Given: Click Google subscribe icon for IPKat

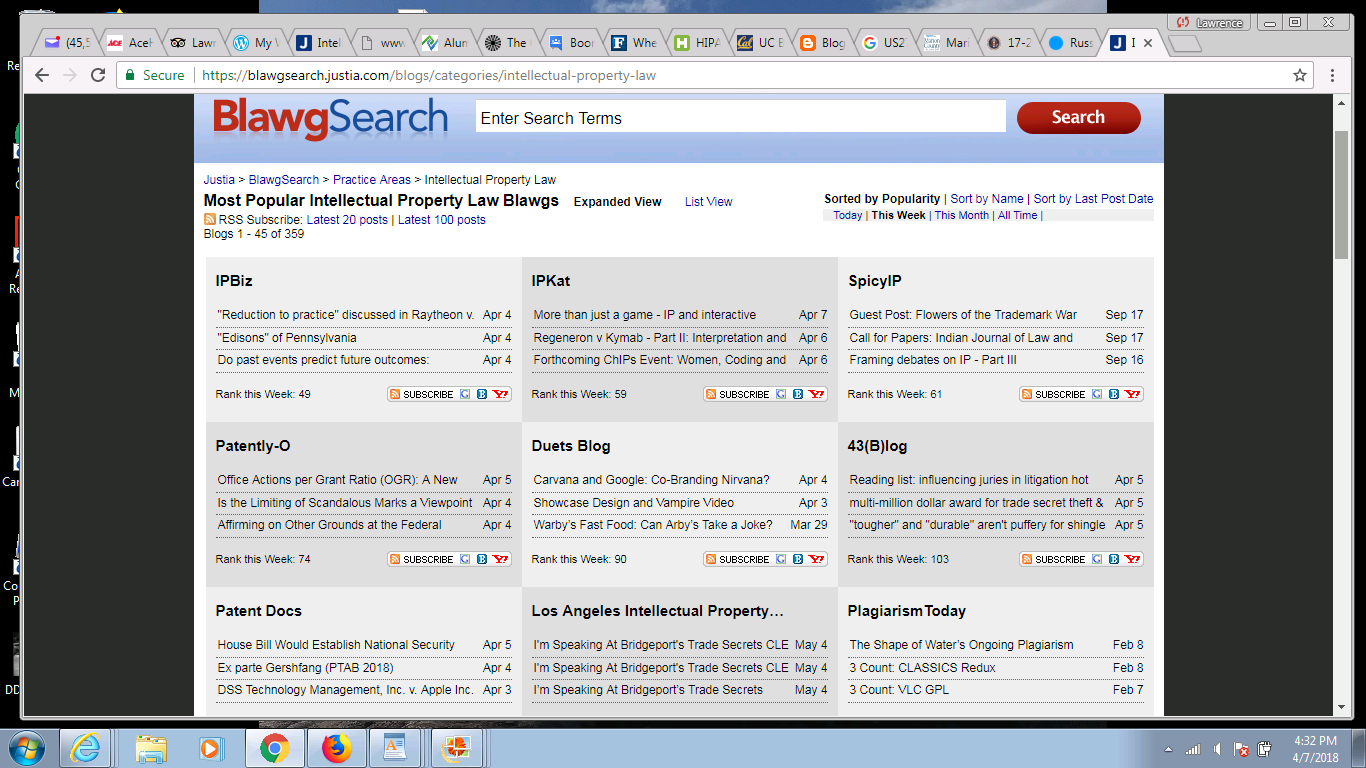Looking at the screenshot, I should click(781, 394).
